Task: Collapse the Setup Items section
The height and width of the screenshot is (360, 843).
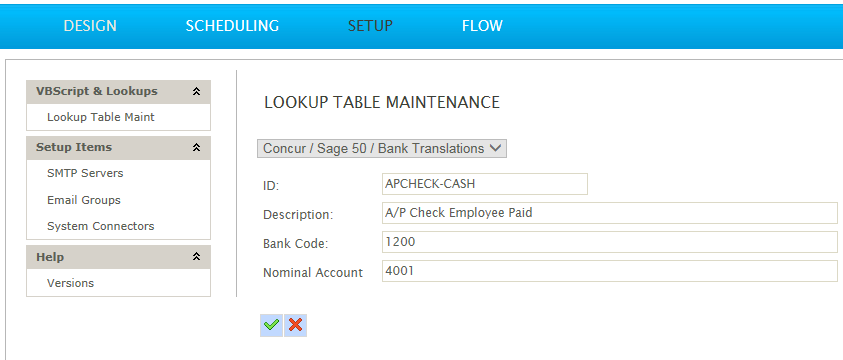Action: [196, 148]
